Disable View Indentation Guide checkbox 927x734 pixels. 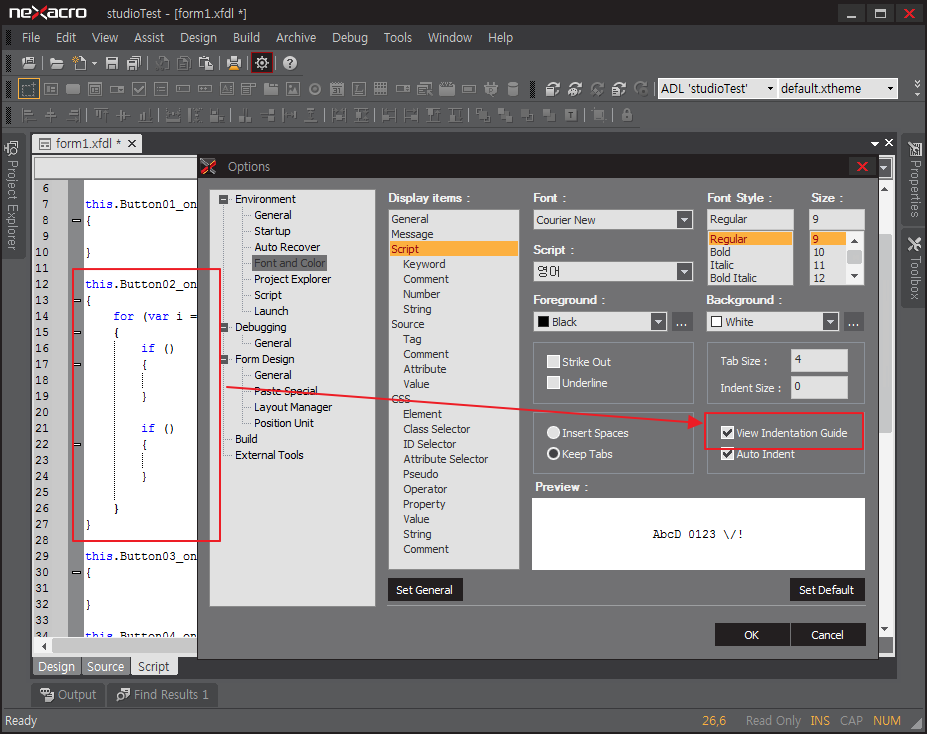click(727, 433)
